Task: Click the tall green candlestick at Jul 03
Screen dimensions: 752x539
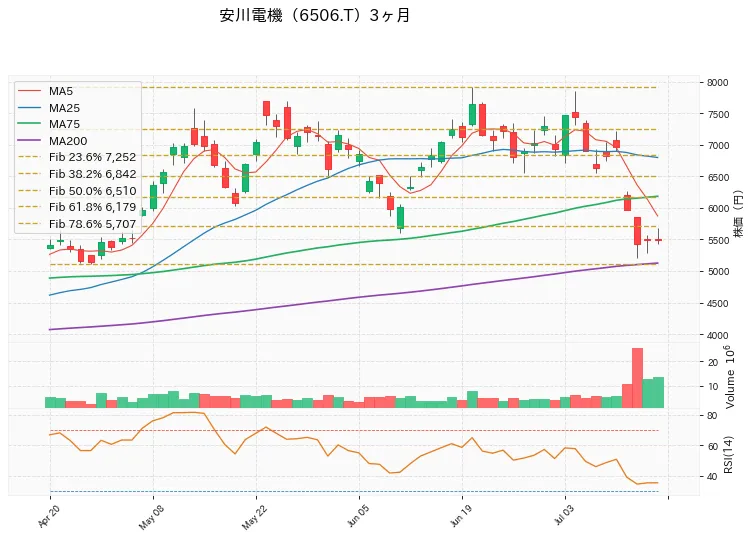Action: (x=565, y=135)
